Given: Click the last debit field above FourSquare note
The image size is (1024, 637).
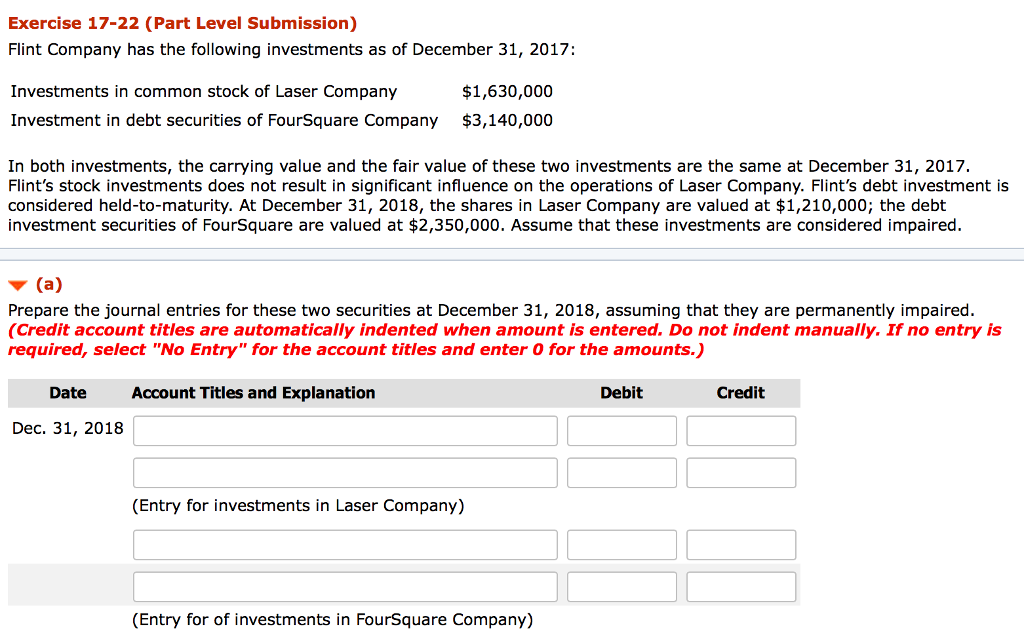Looking at the screenshot, I should (x=621, y=587).
